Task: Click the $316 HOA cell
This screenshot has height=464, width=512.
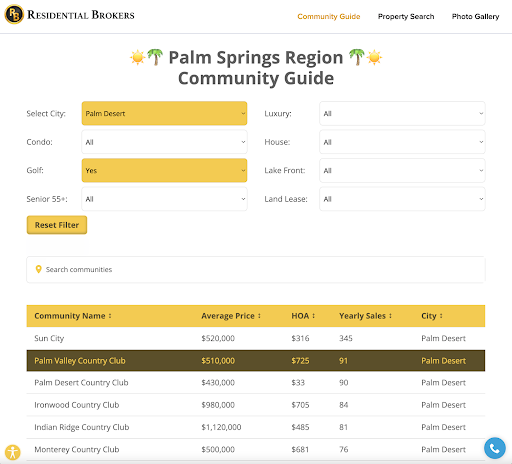Action: pyautogui.click(x=300, y=338)
